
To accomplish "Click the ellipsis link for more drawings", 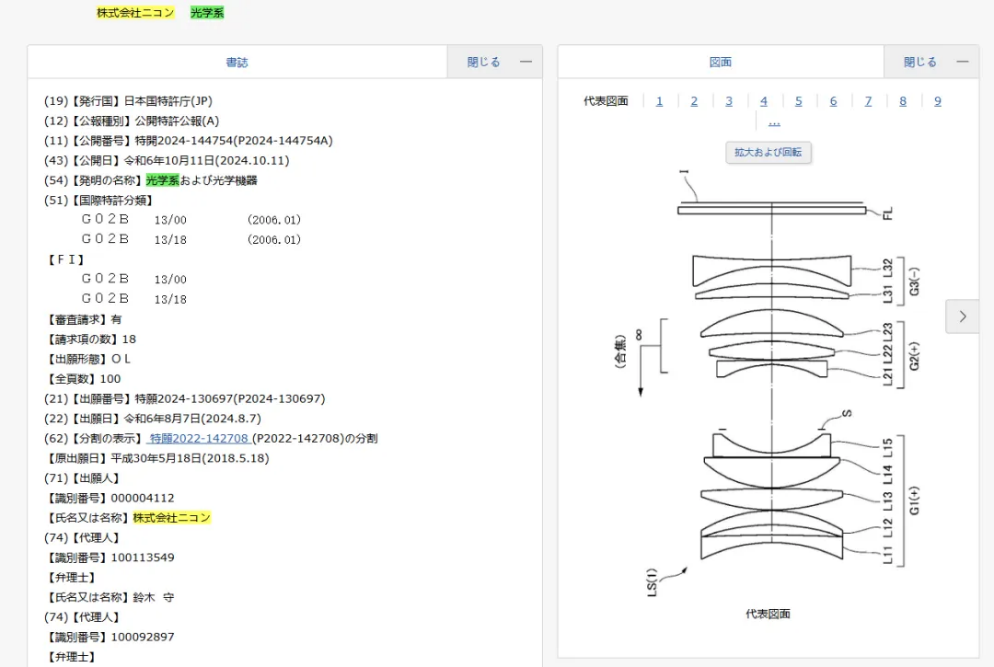I will [773, 122].
